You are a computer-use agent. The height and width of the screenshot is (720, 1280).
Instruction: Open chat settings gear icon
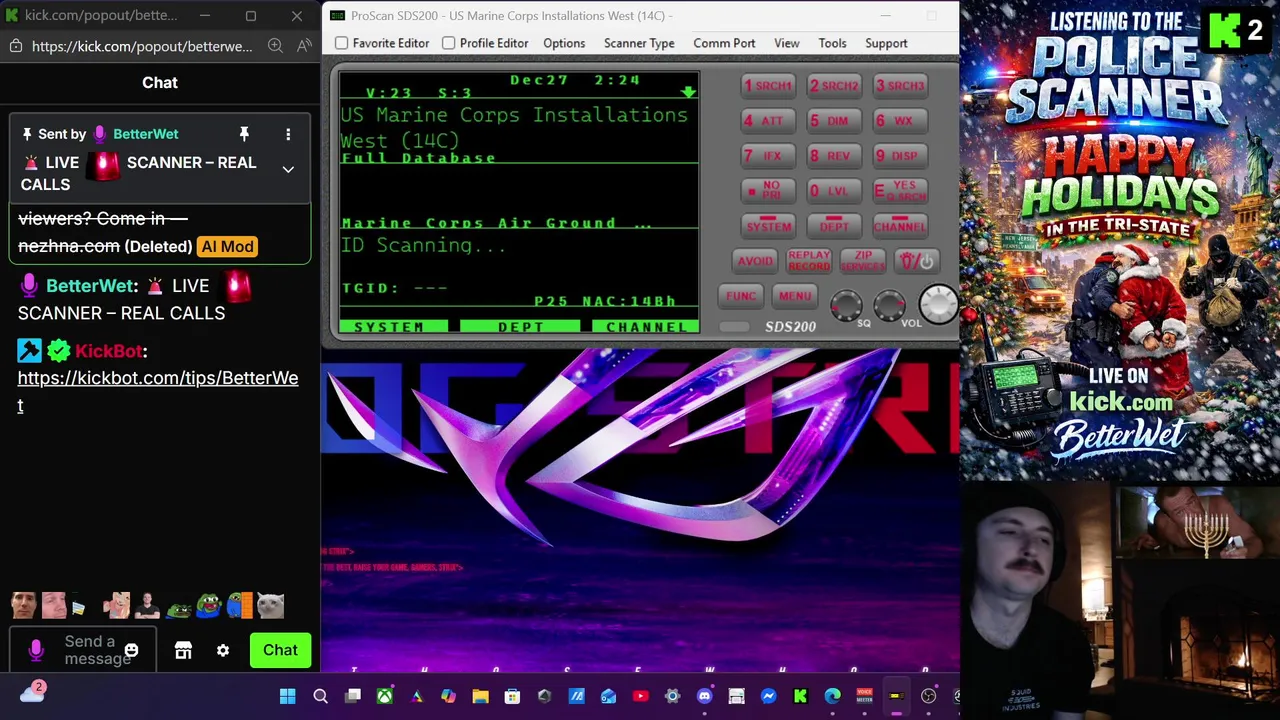coord(223,650)
